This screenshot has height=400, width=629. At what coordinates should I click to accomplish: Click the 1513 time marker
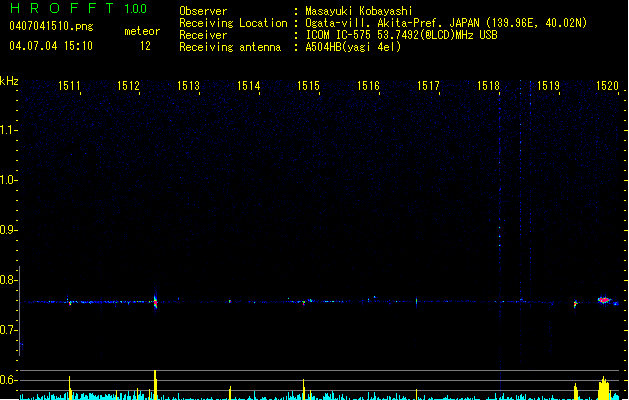point(188,86)
